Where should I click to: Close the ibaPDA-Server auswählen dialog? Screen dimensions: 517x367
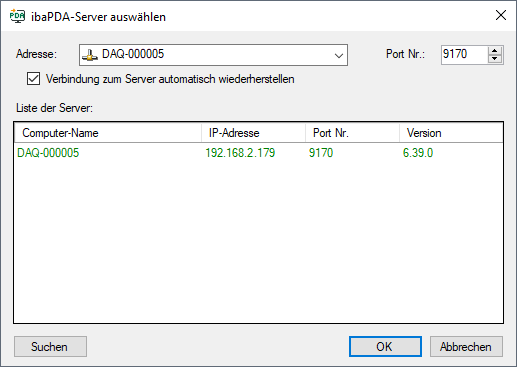501,15
